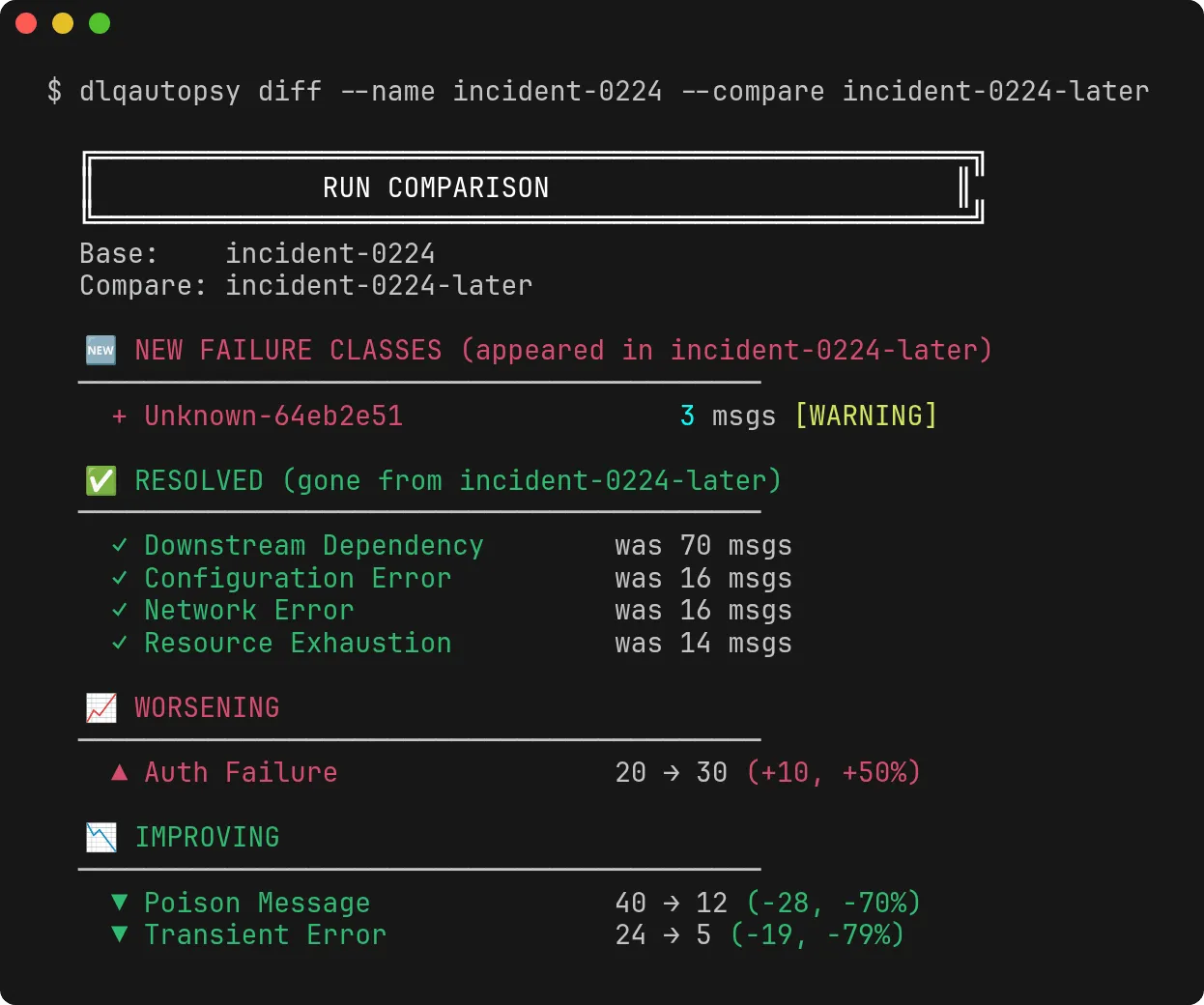Click the RUN COMPARISON header text
Viewport: 1204px width, 1005px height.
(436, 187)
